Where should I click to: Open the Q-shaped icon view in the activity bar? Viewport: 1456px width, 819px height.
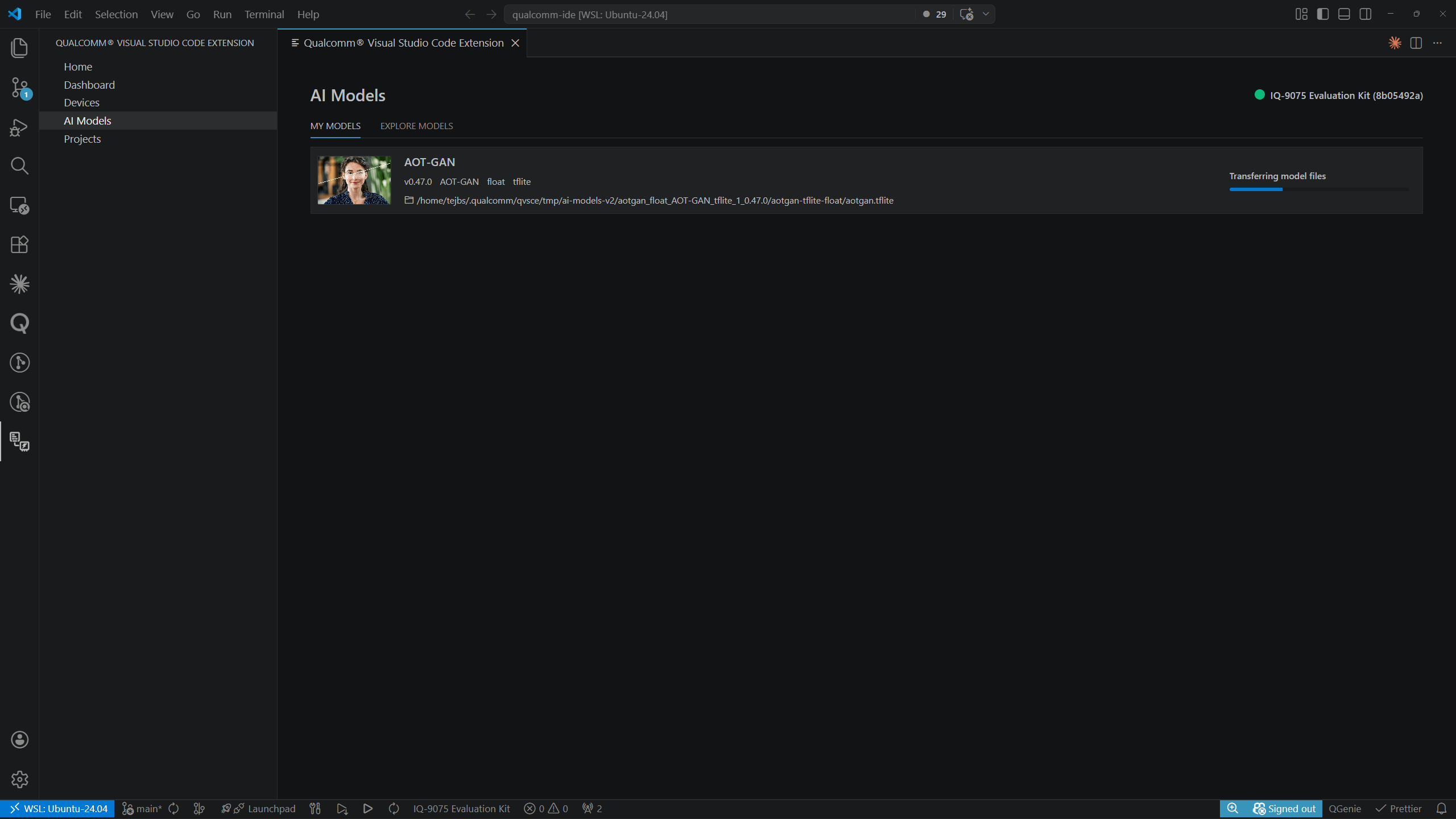point(19,323)
